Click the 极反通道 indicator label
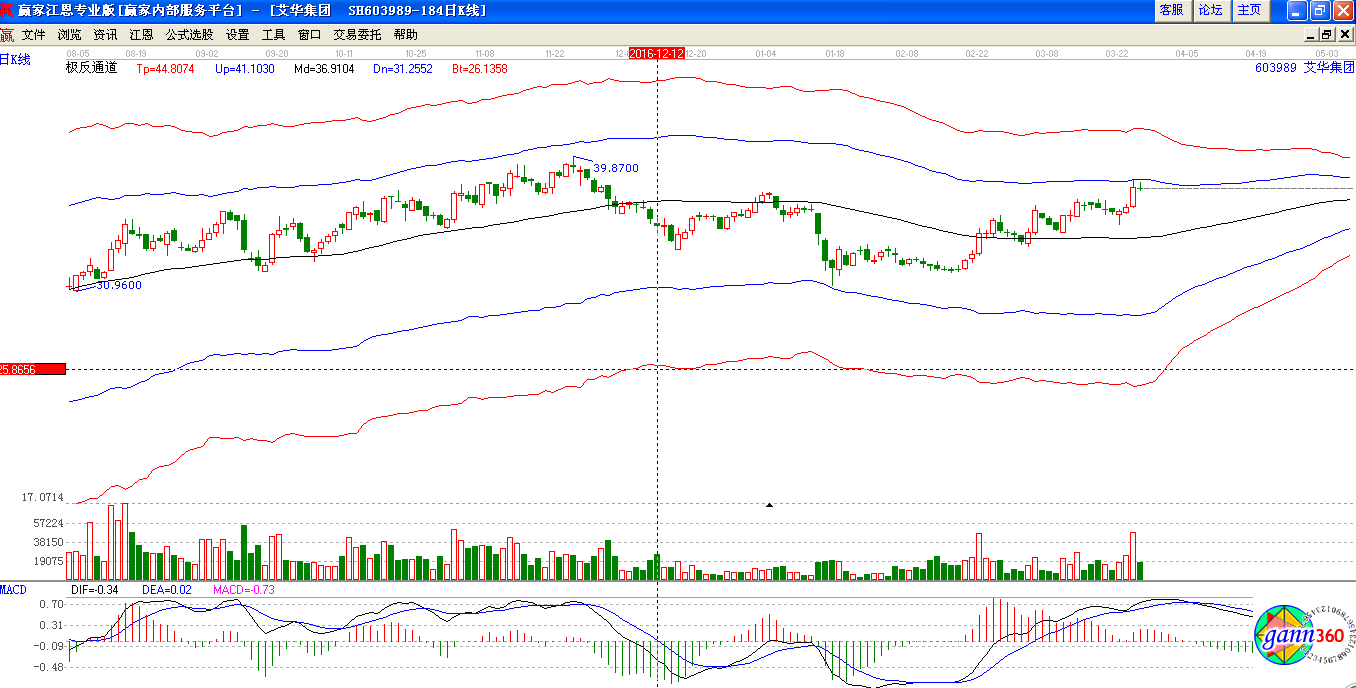 click(92, 68)
